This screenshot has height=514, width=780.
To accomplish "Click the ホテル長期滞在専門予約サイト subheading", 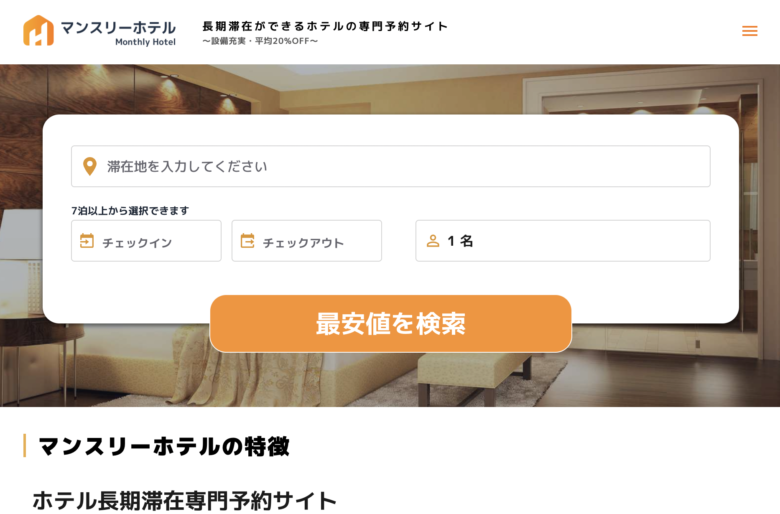I will [185, 501].
